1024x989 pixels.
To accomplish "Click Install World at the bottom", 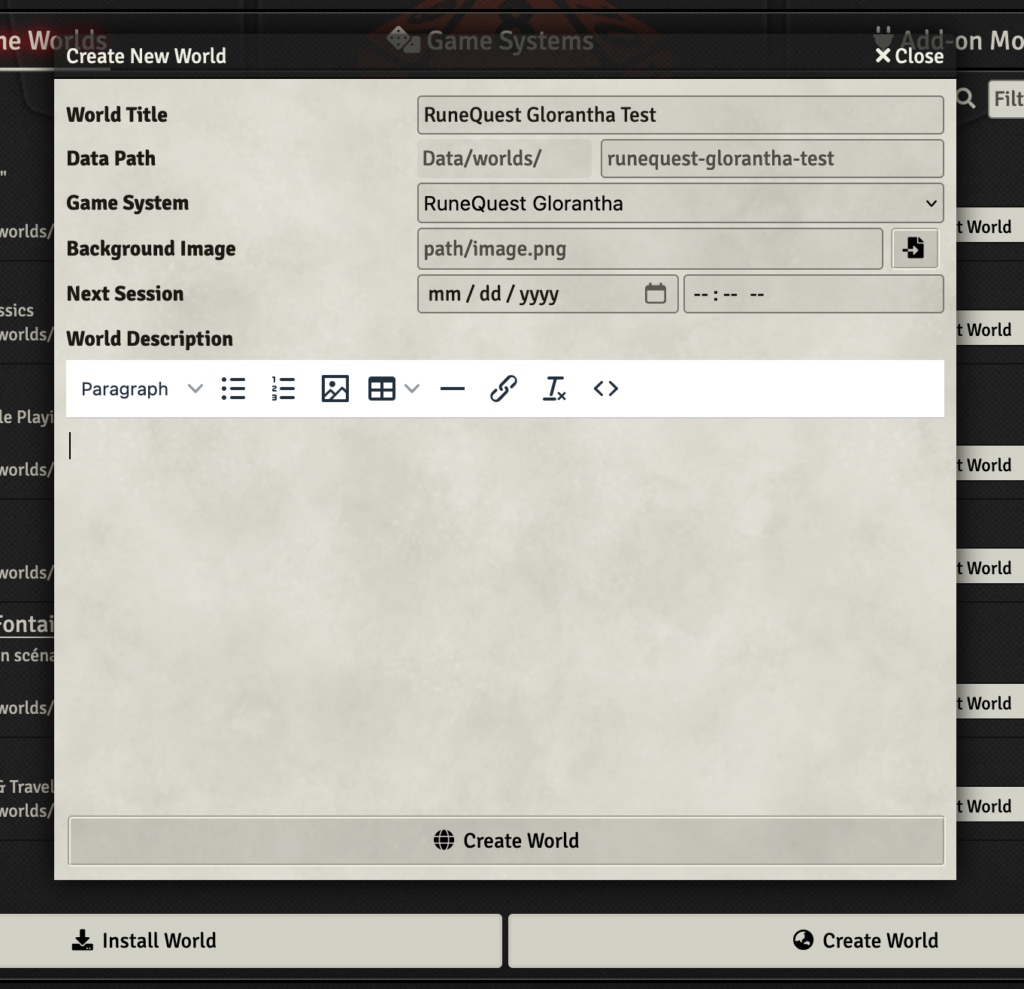I will [x=251, y=941].
